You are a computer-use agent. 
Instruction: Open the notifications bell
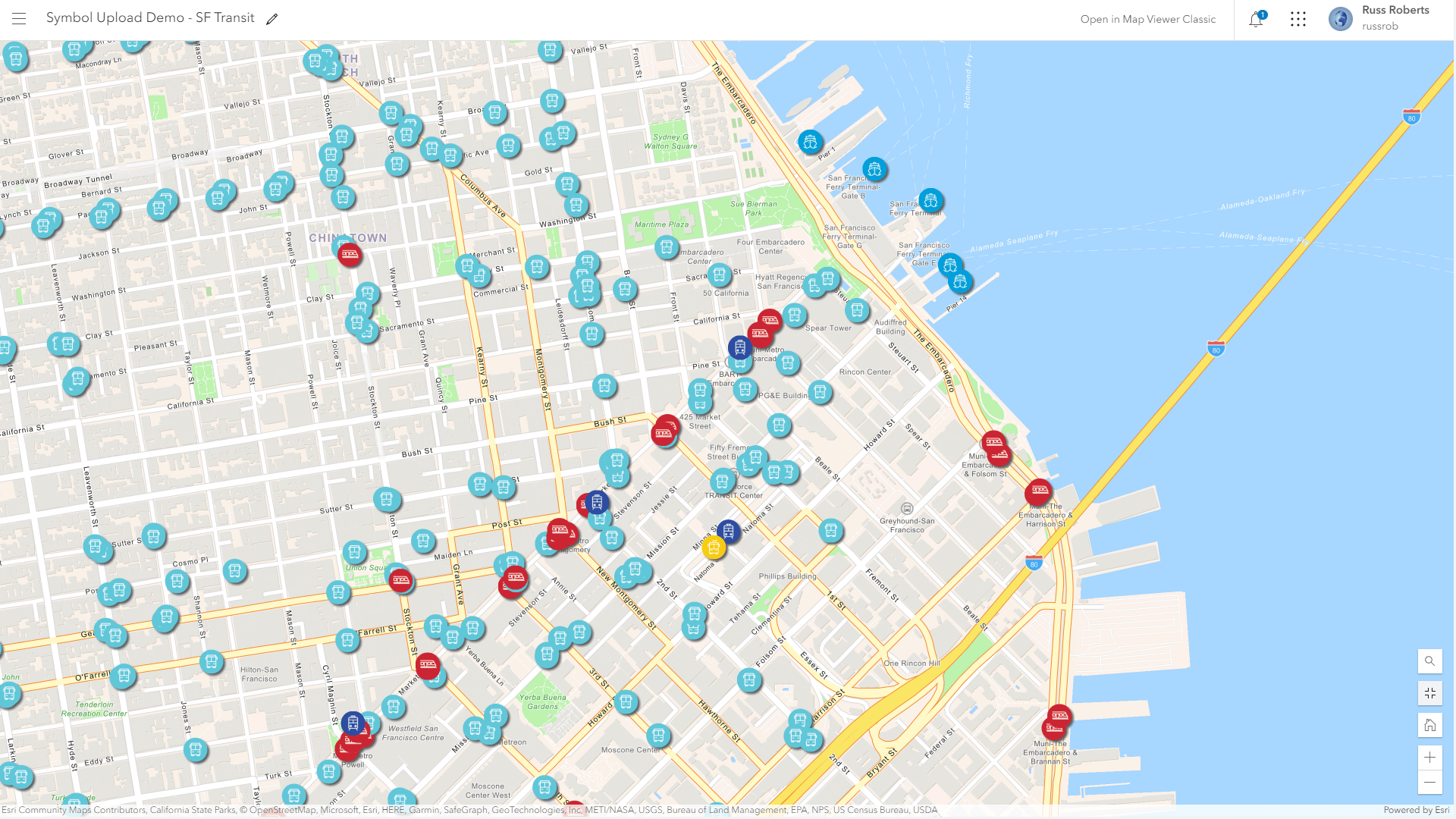click(1255, 20)
